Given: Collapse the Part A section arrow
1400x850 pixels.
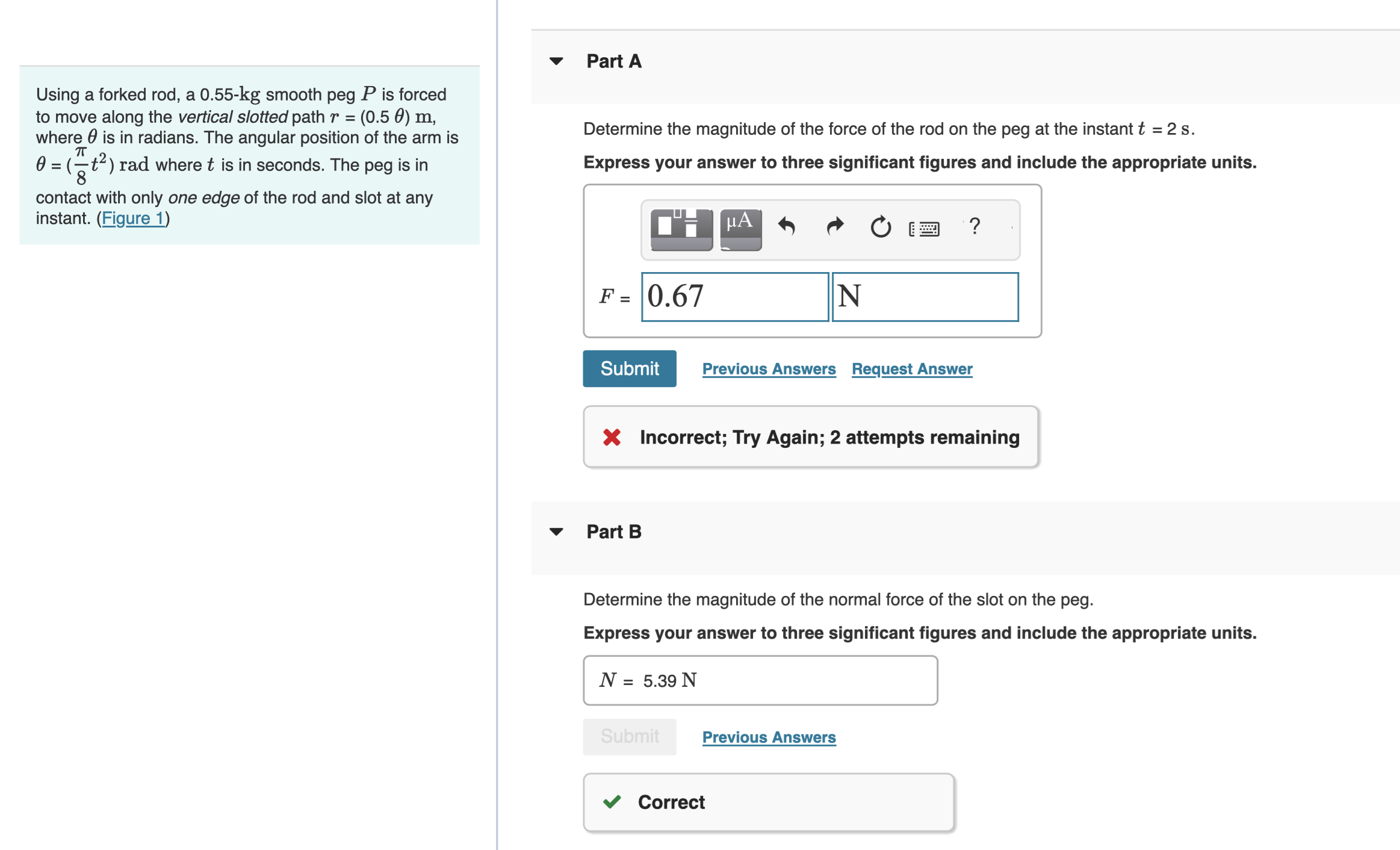Looking at the screenshot, I should (x=556, y=61).
